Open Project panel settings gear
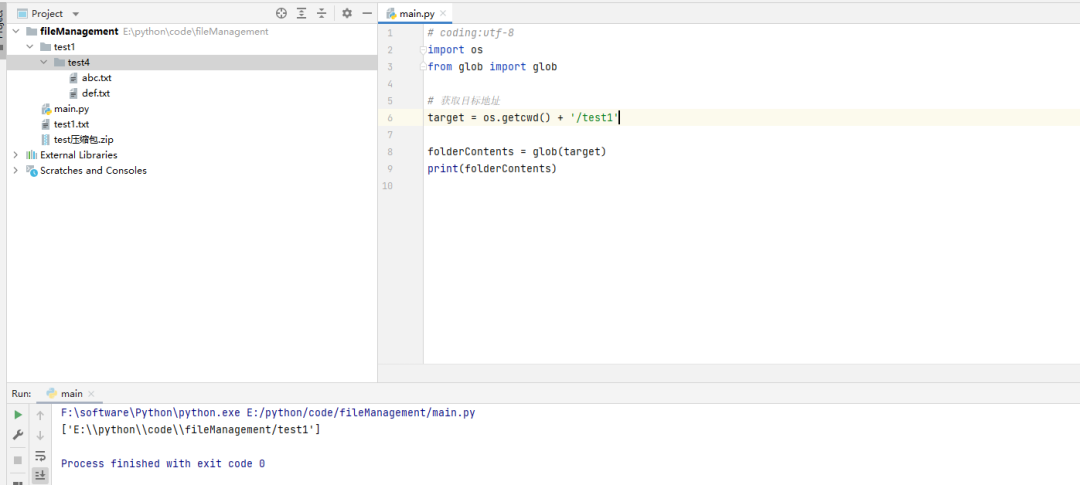Viewport: 1080px width, 485px height. 347,13
